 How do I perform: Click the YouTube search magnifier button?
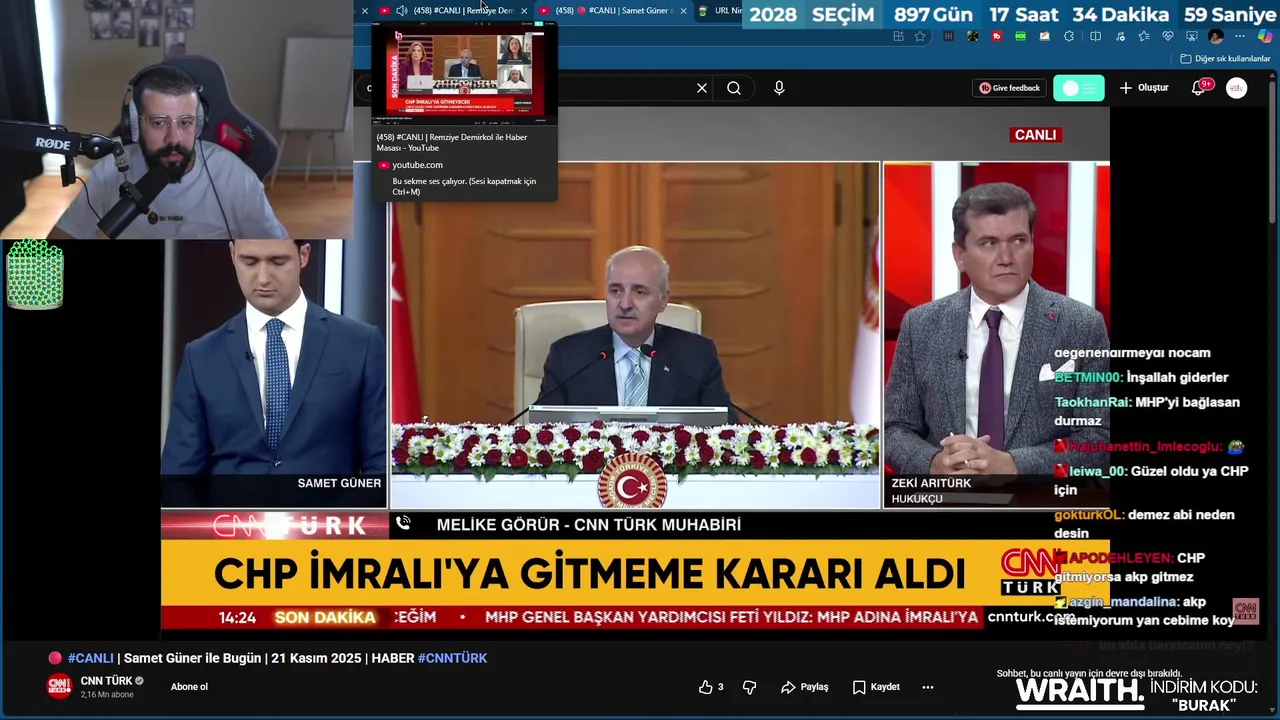734,88
